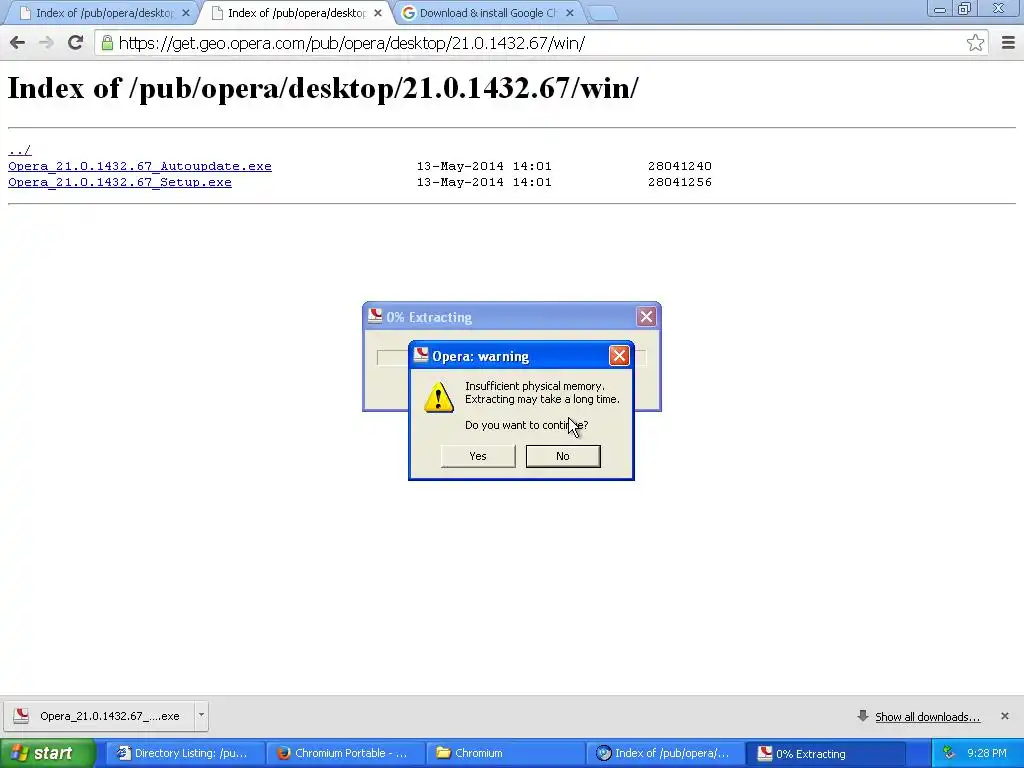Download Opera_21.0.1432.67_Setup.exe link
The image size is (1024, 768).
pos(120,182)
